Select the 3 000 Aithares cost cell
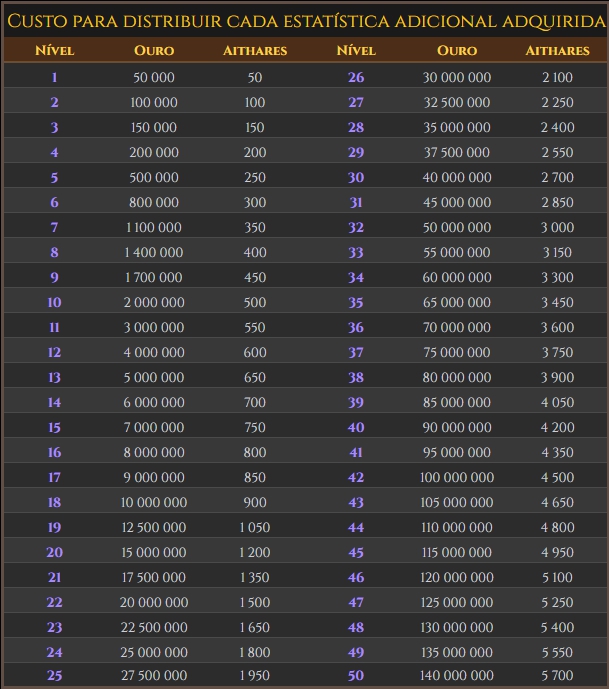Screen dimensions: 609x689 [557, 227]
